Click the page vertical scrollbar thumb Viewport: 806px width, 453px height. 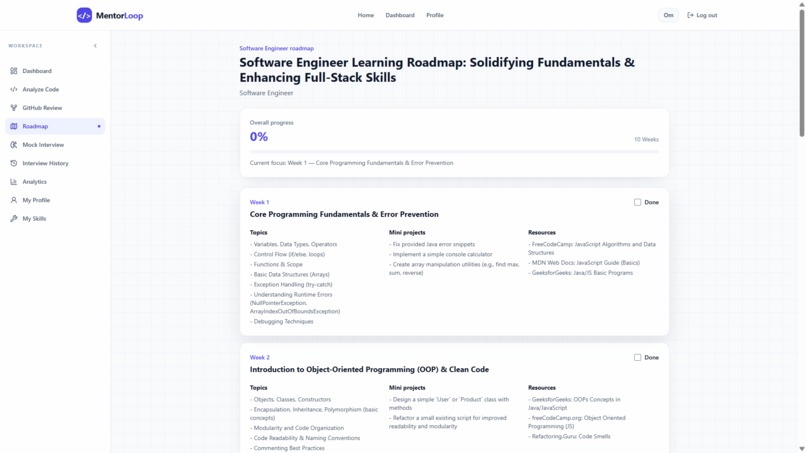(801, 73)
